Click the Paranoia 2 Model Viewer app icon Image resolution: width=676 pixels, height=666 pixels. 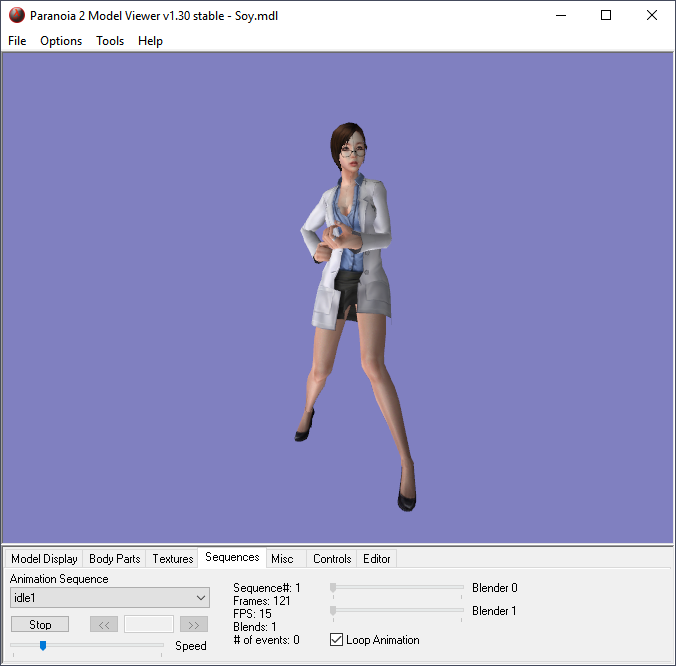(x=17, y=16)
